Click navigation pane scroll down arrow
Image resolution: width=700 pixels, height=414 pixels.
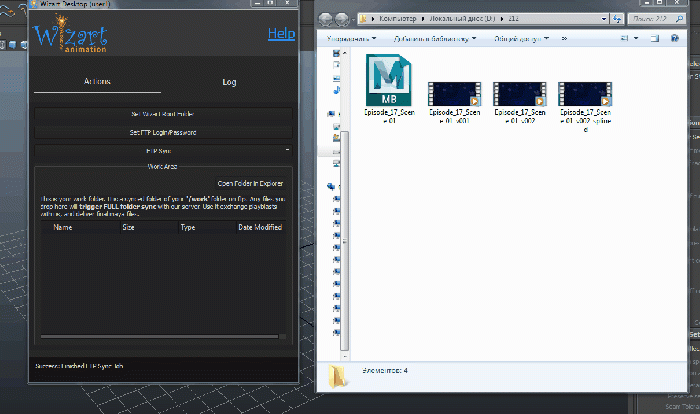[x=344, y=357]
